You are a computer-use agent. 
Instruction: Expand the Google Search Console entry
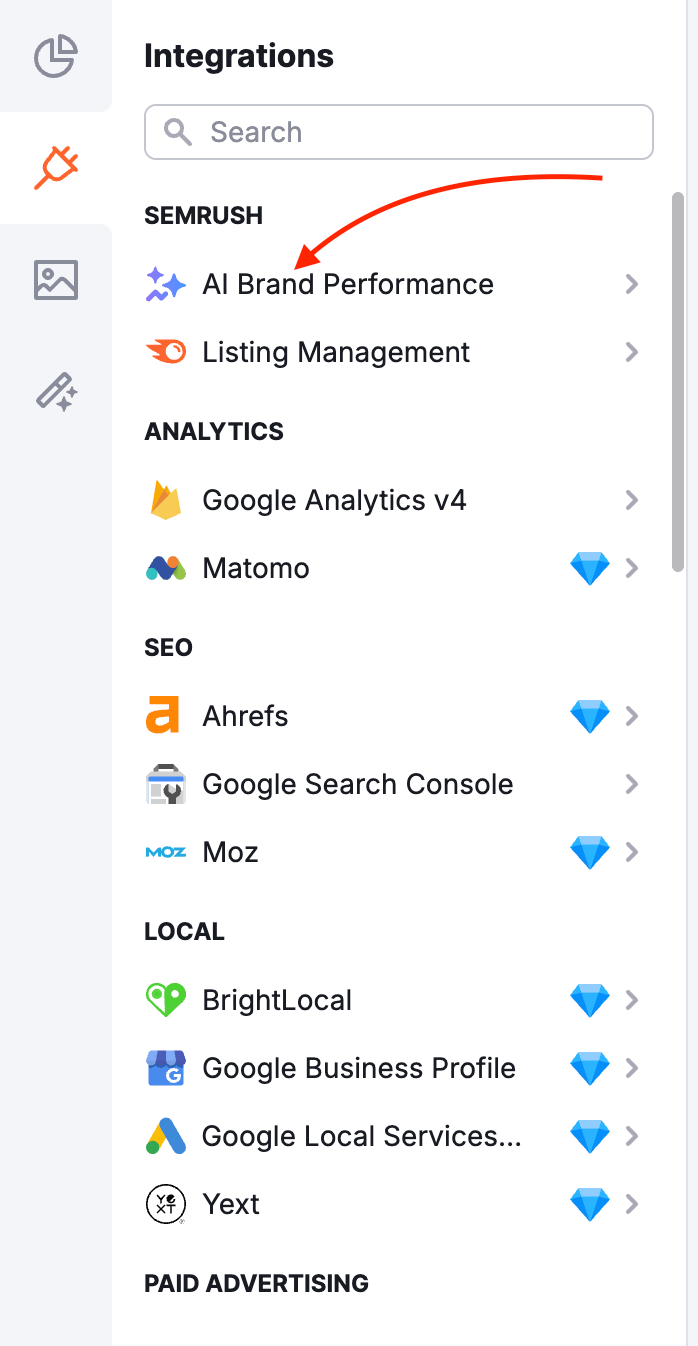632,784
